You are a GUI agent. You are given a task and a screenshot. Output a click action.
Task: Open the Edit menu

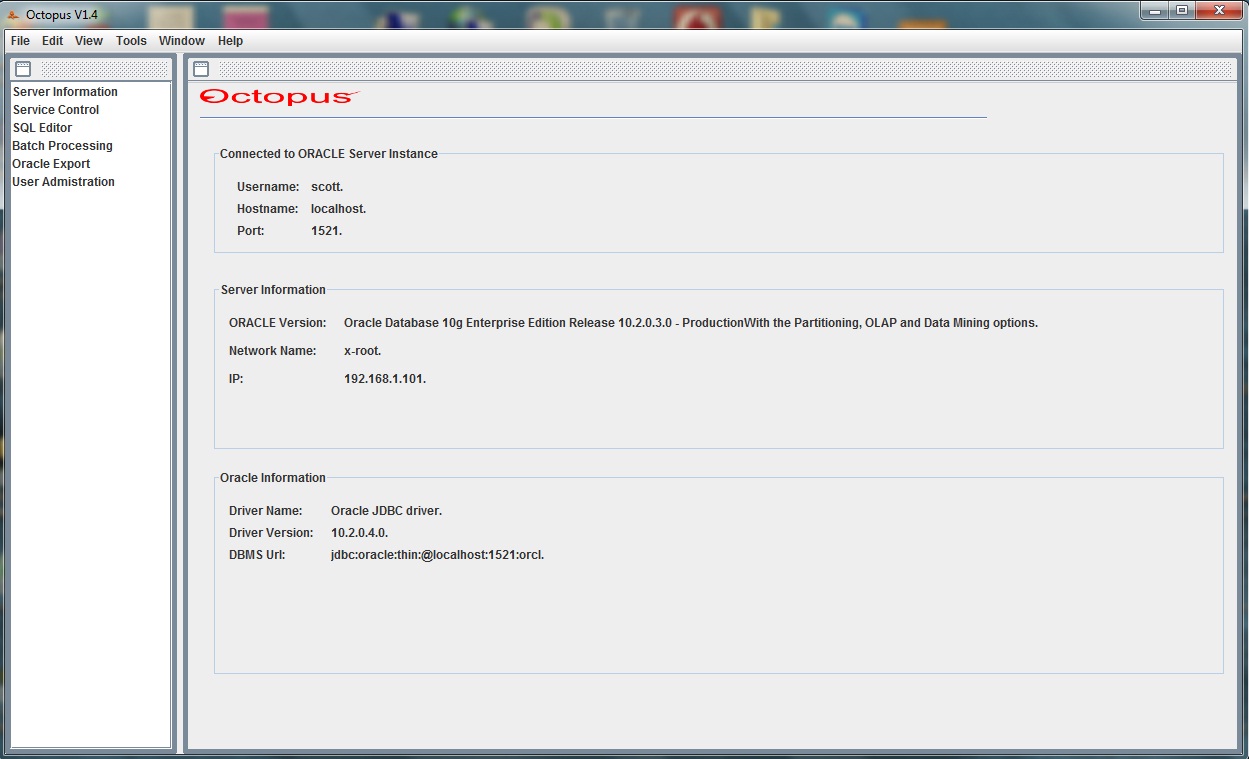click(52, 41)
